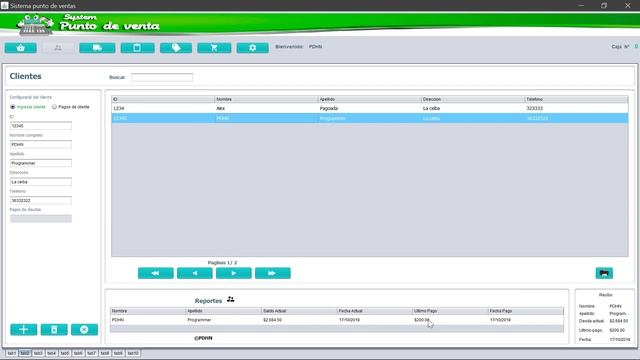Click the Nombre column header in clients table
The image size is (640, 360).
click(x=266, y=99)
